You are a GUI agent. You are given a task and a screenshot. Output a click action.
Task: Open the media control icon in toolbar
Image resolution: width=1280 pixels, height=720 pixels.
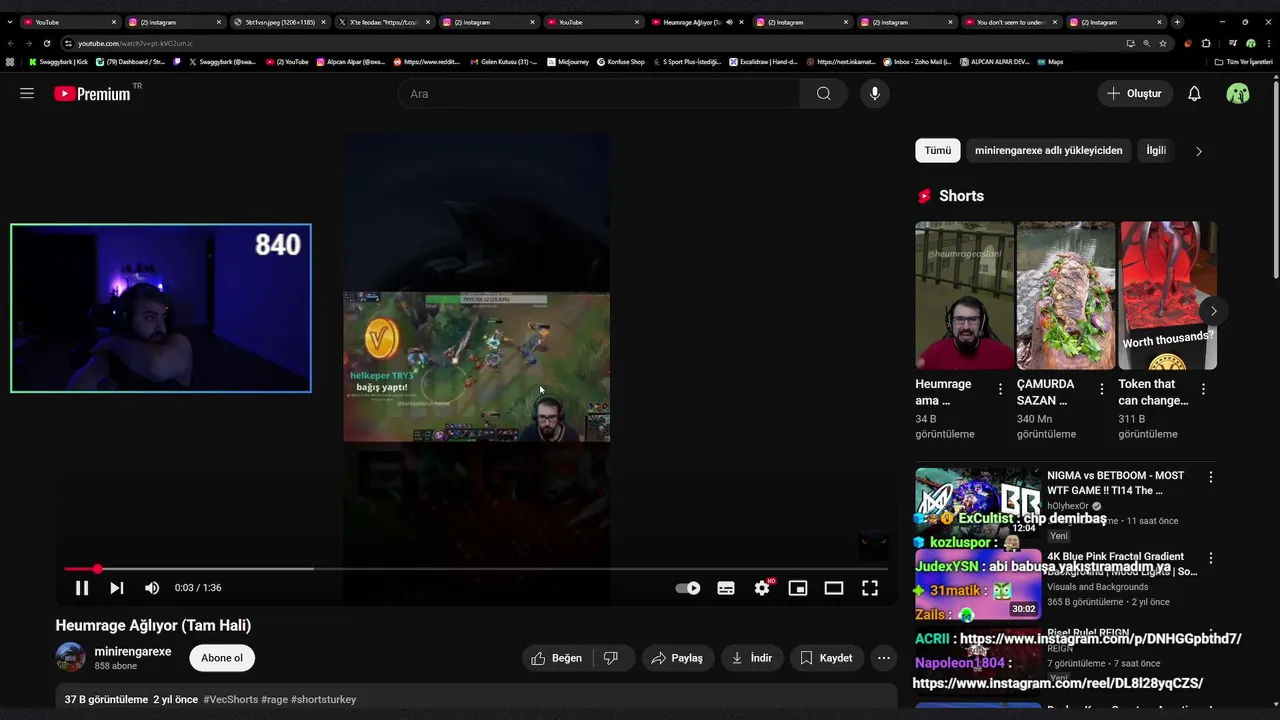coord(1233,43)
